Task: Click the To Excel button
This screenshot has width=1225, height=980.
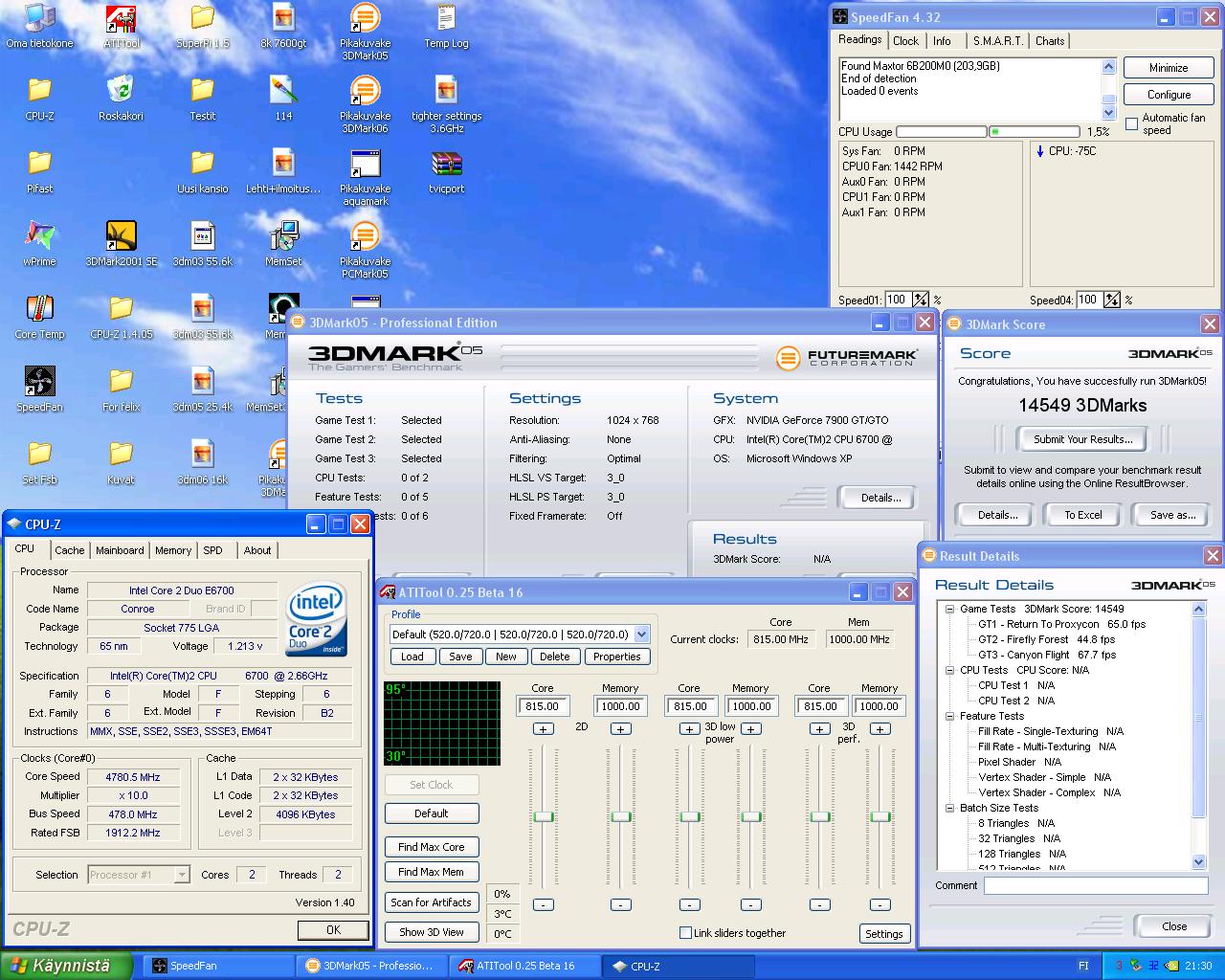Action: point(1083,515)
